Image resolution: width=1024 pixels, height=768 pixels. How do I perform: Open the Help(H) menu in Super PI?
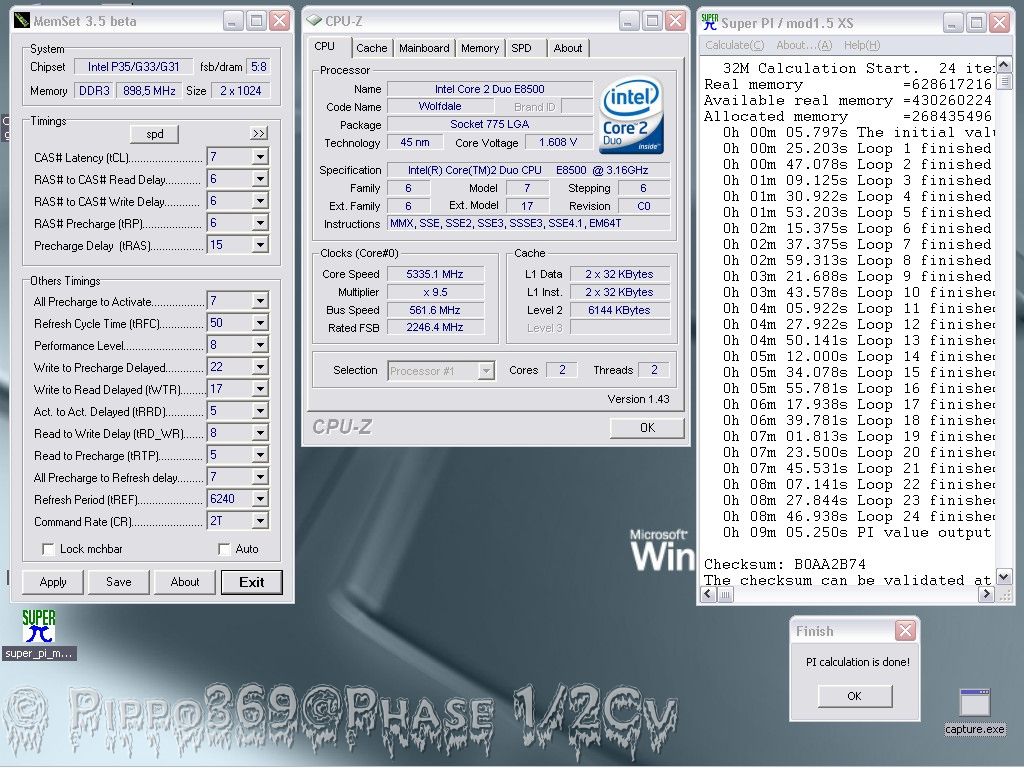tap(862, 45)
